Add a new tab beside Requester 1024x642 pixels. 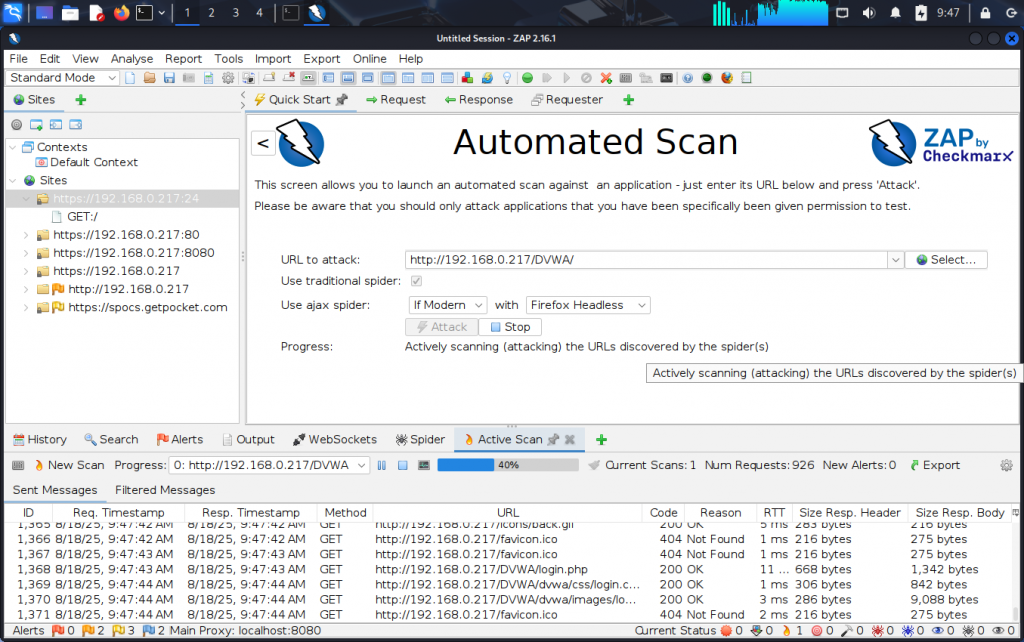(x=628, y=100)
